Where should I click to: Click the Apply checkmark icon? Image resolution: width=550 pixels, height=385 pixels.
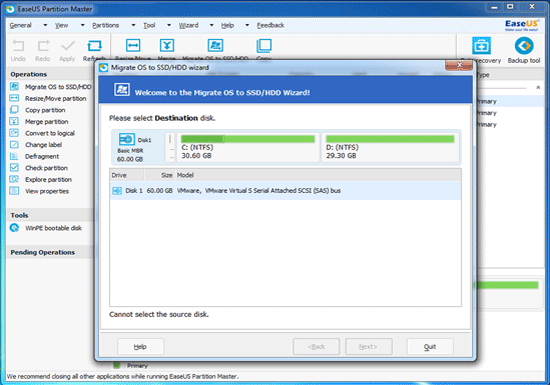click(67, 46)
